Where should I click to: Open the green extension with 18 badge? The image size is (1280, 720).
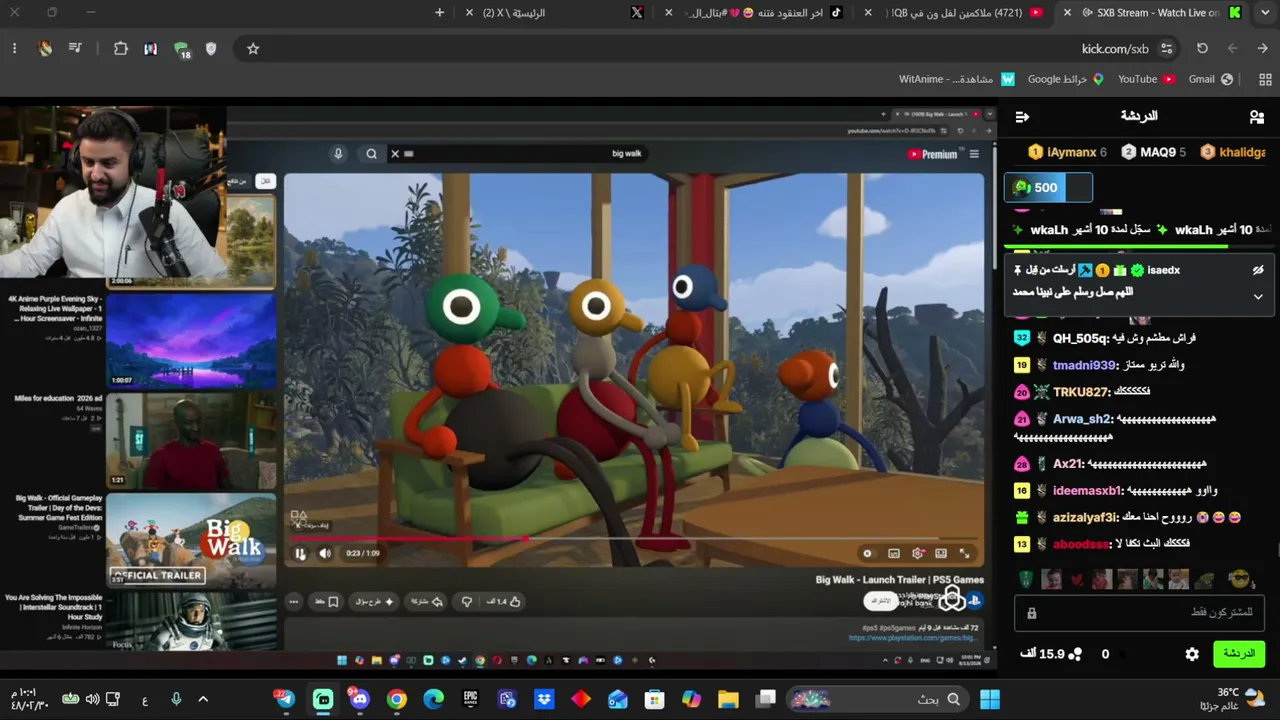click(x=181, y=49)
